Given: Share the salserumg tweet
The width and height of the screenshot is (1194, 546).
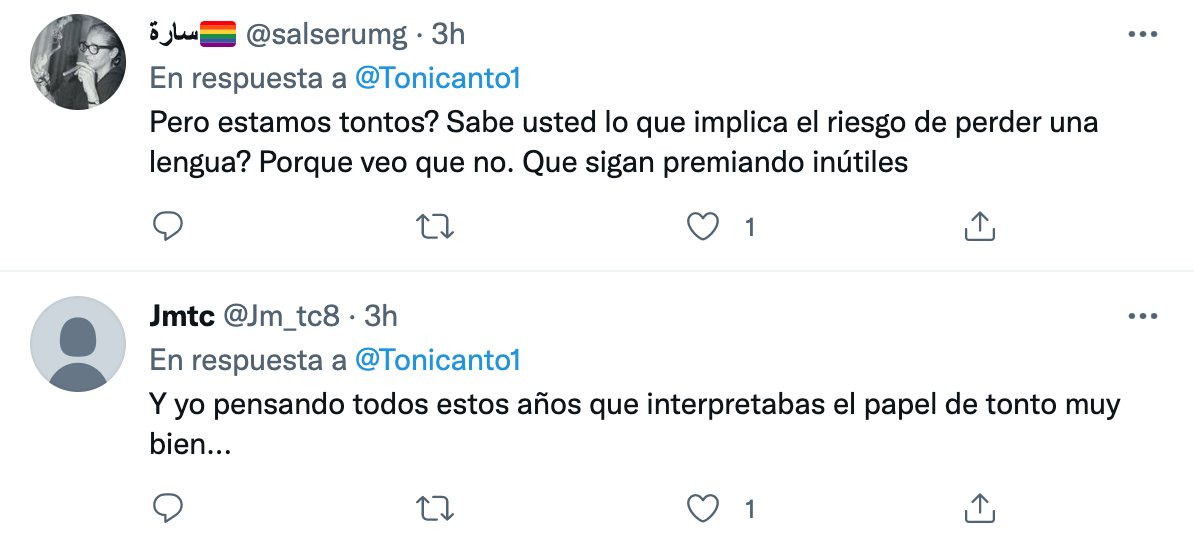Looking at the screenshot, I should click(980, 228).
